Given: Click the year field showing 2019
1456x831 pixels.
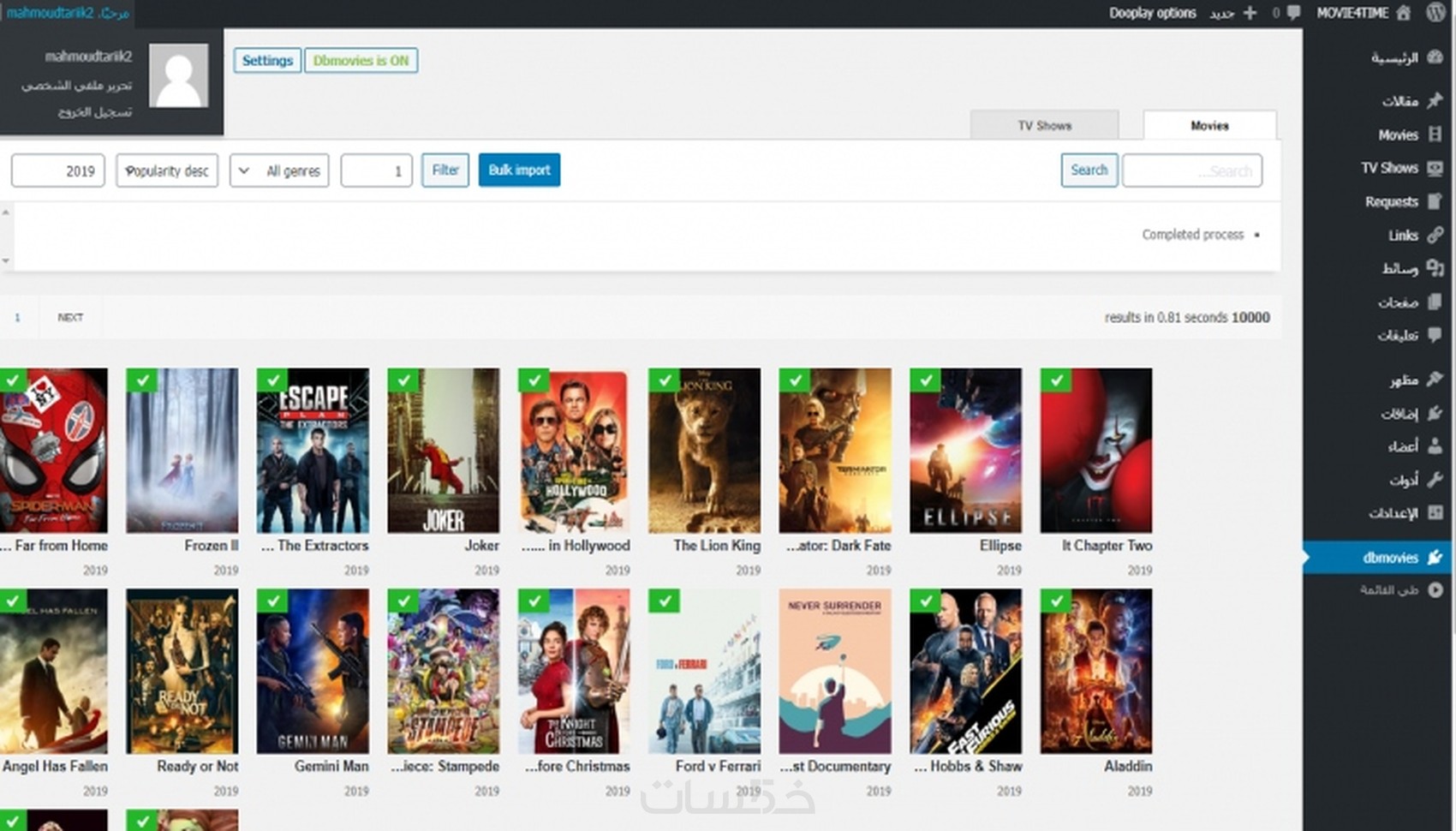Looking at the screenshot, I should (x=58, y=170).
